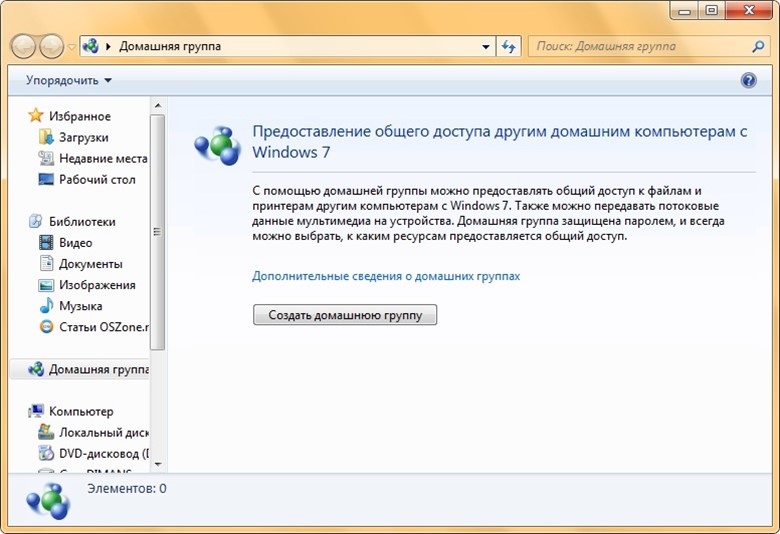Screen dimensions: 780x534
Task: Close the Домашняя группа window
Action: (x=749, y=10)
